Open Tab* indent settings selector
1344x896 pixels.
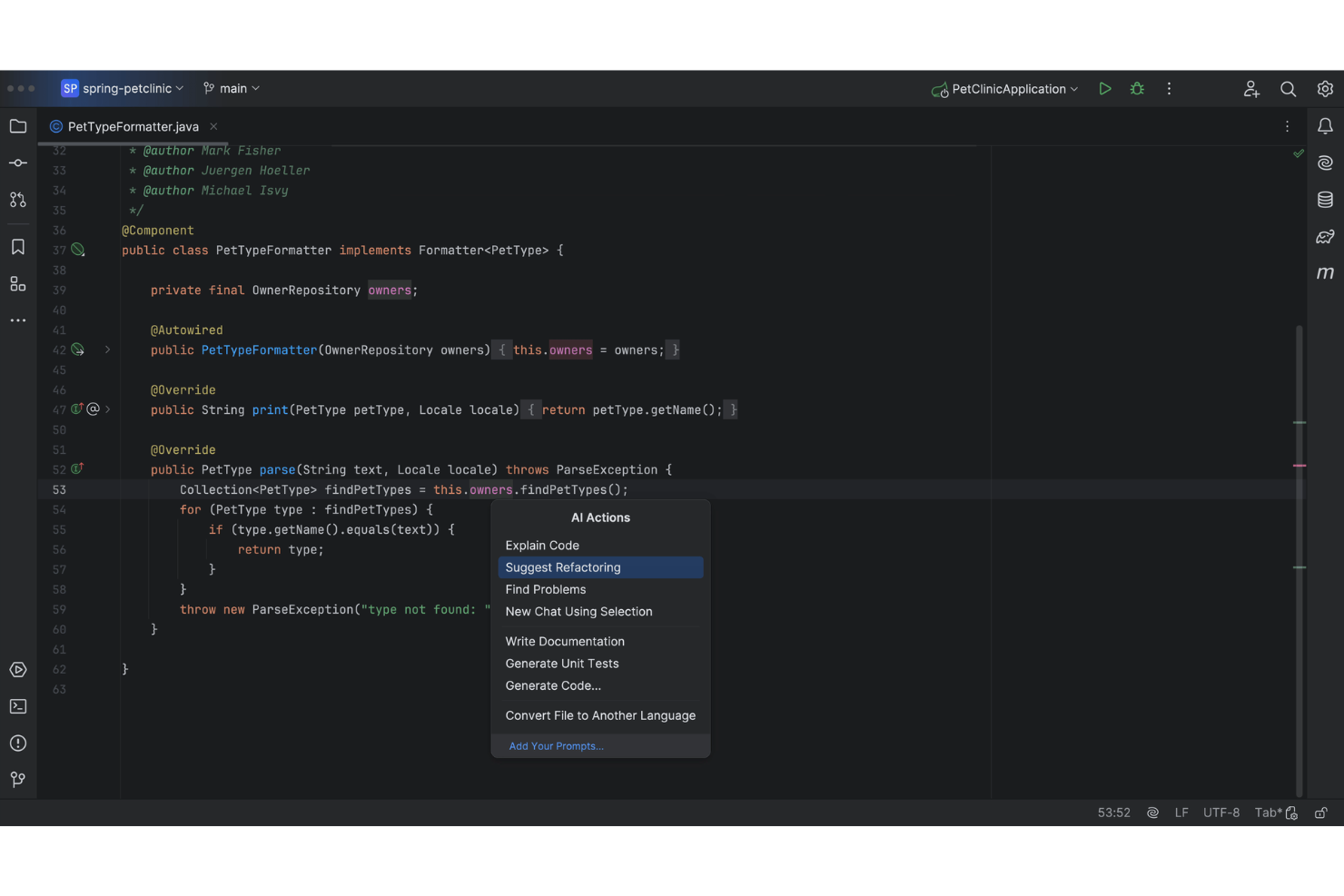coord(1275,813)
